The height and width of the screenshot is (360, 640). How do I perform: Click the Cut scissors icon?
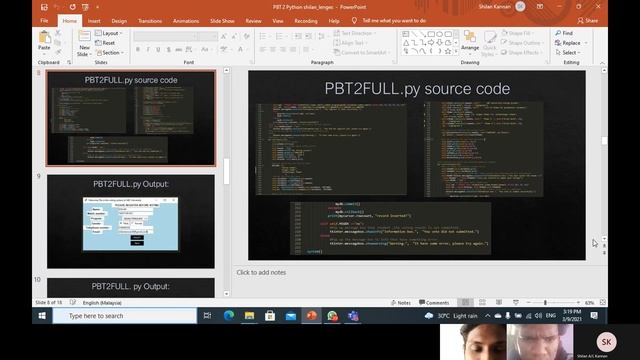tap(58, 33)
